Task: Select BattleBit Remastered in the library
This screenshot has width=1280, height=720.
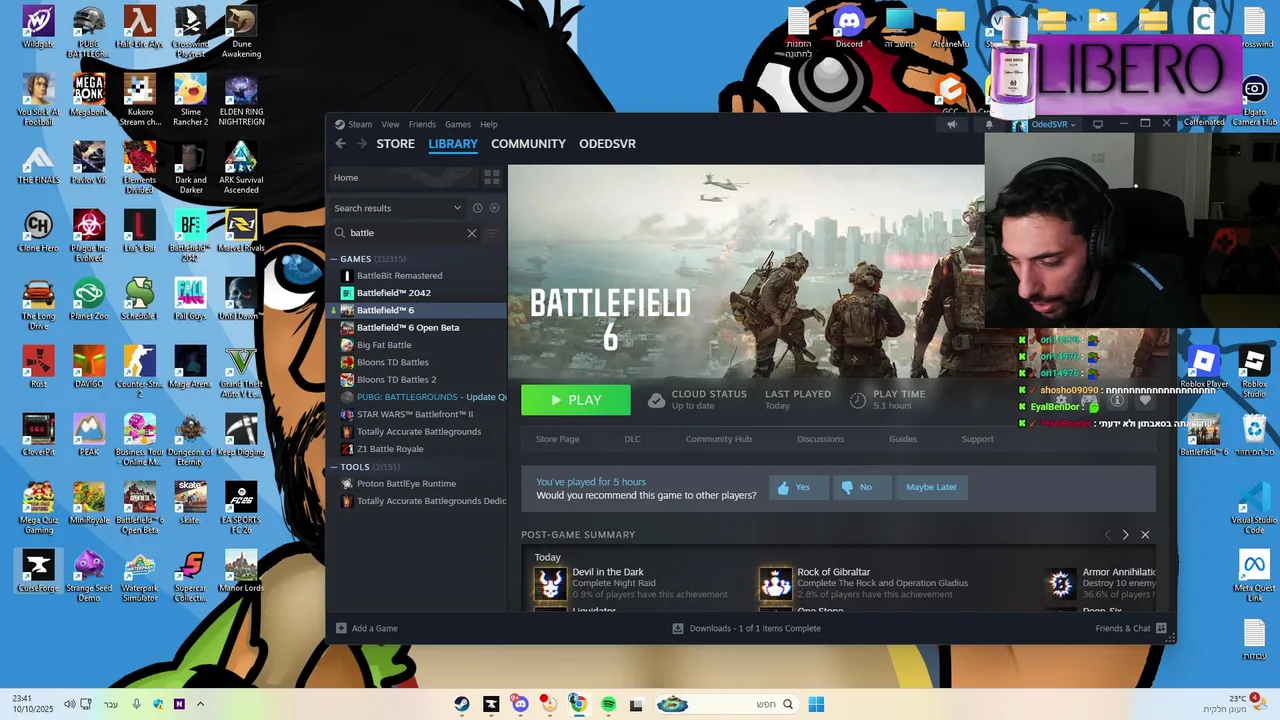Action: [399, 276]
